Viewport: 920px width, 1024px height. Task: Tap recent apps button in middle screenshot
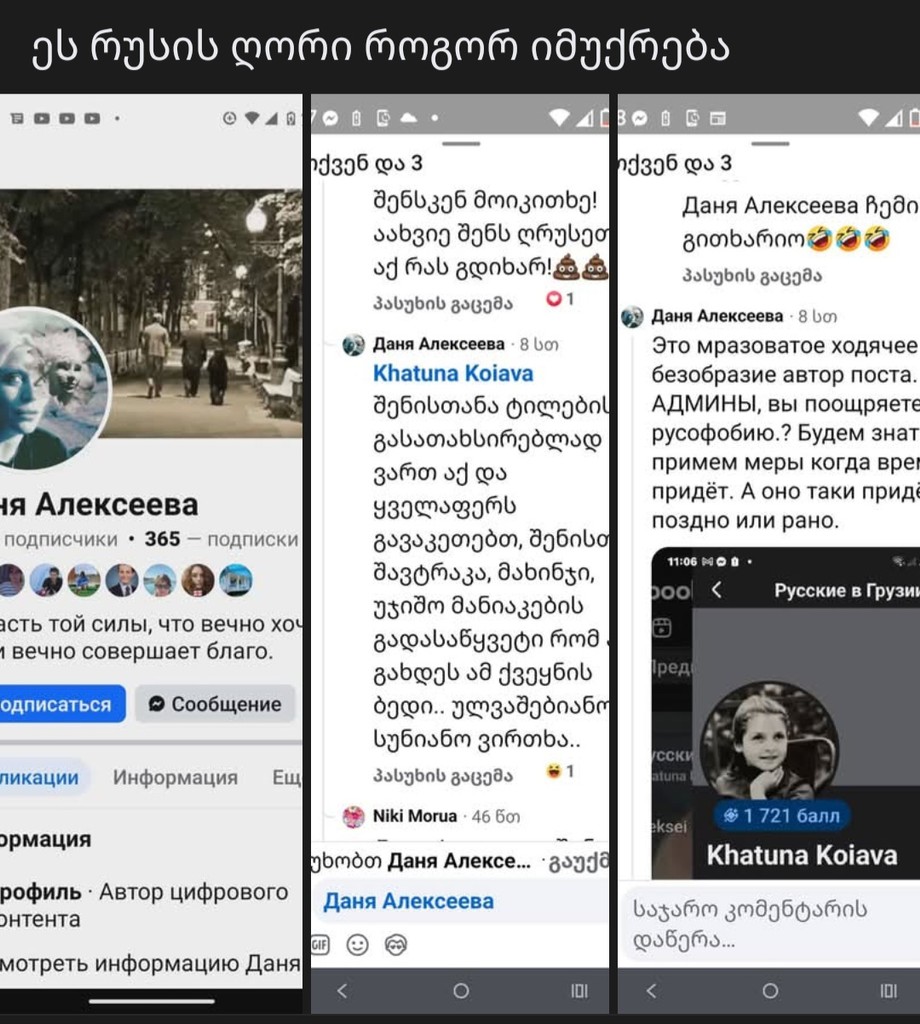(x=579, y=991)
